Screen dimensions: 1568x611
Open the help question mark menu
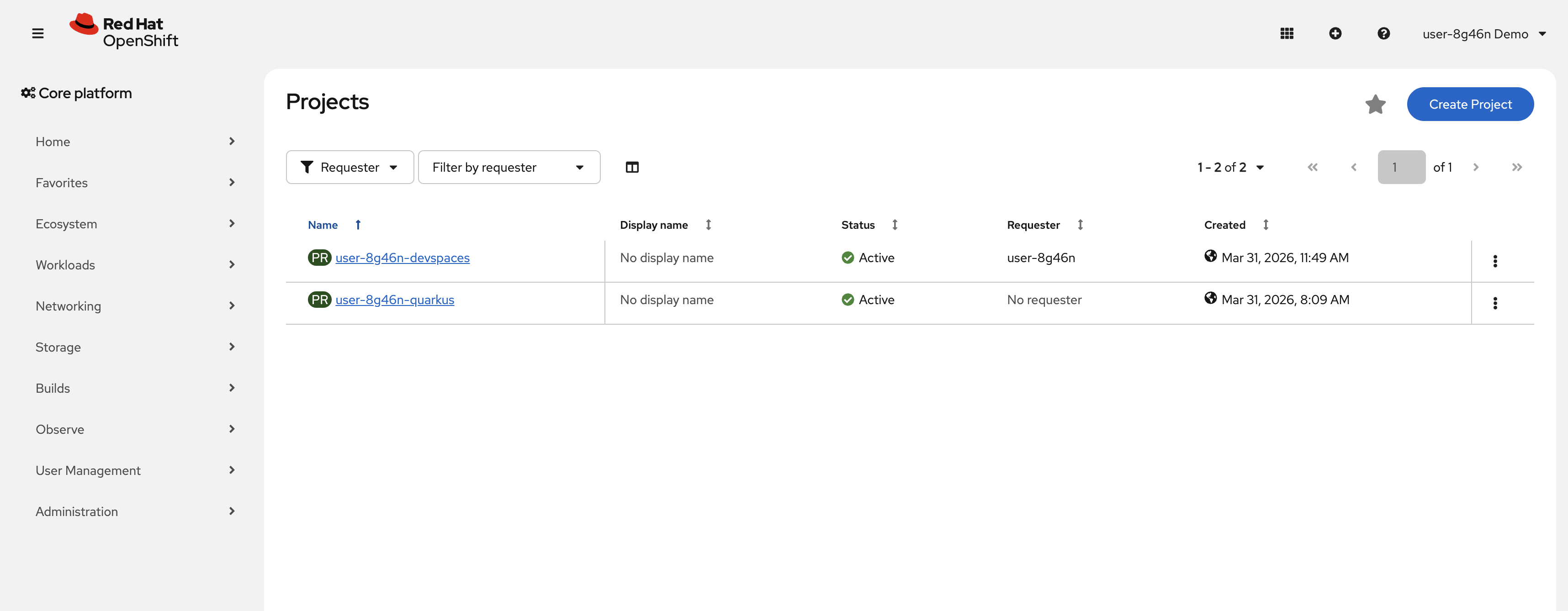1383,33
